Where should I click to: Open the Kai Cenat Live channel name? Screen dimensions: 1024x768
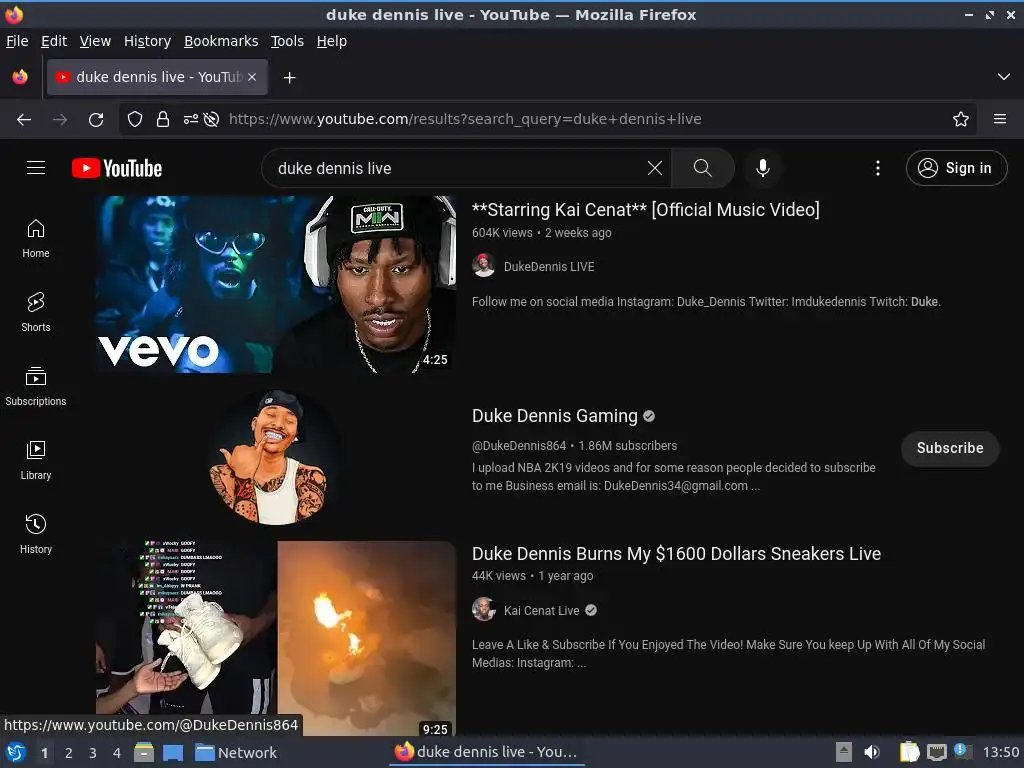coord(541,611)
